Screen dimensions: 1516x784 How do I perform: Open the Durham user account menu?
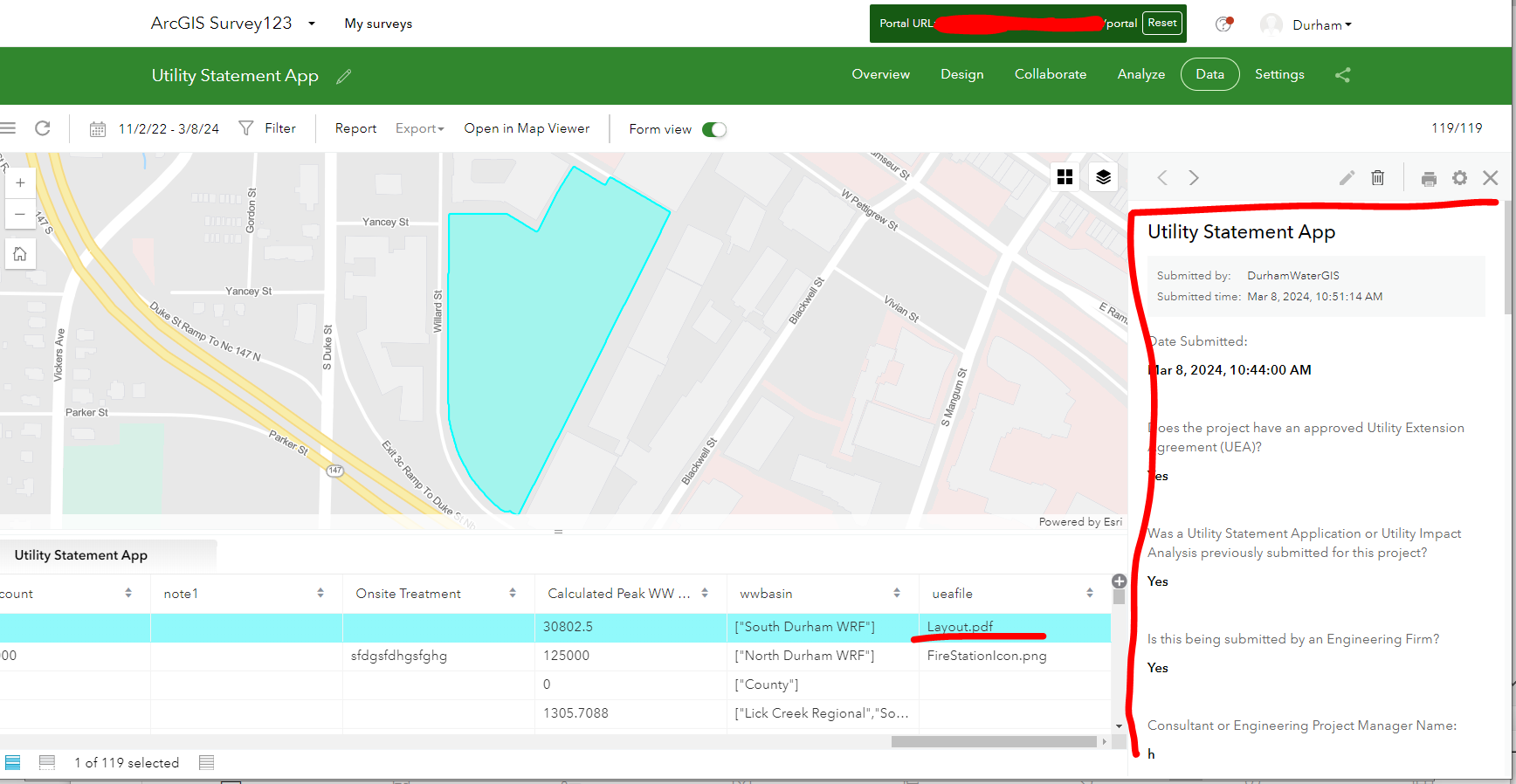point(1321,25)
